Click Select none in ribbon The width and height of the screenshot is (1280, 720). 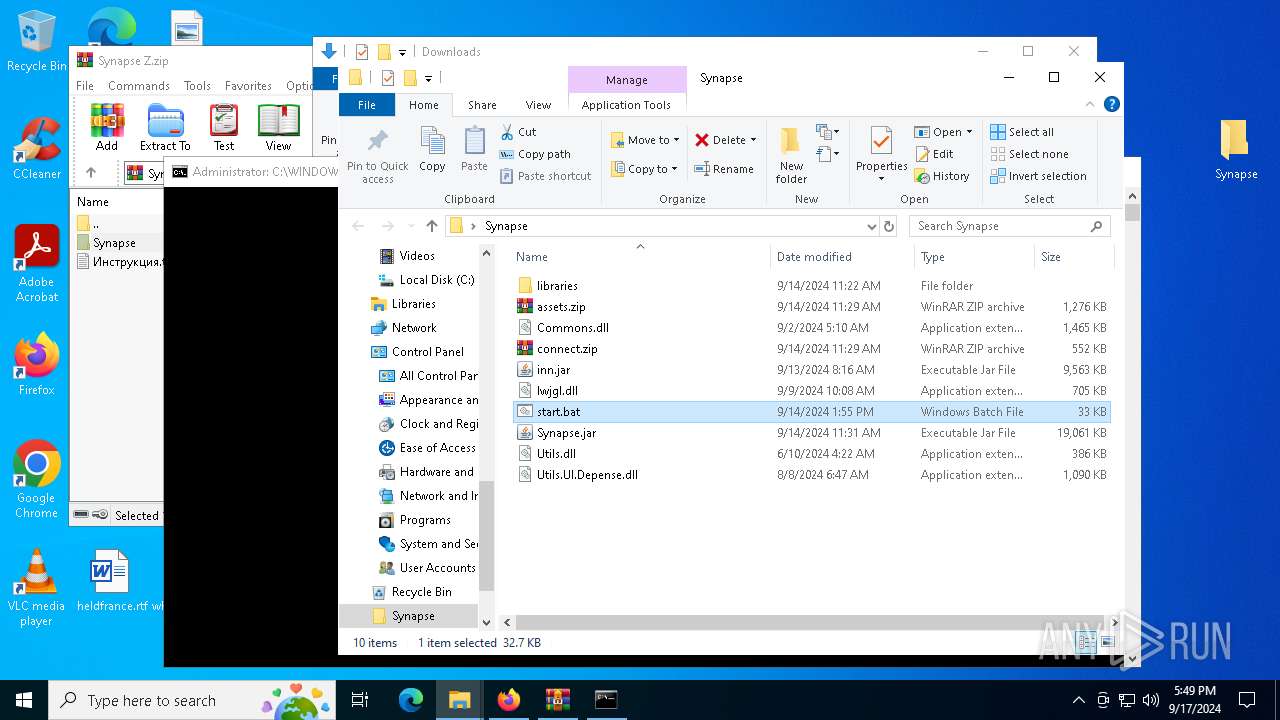tap(1029, 154)
